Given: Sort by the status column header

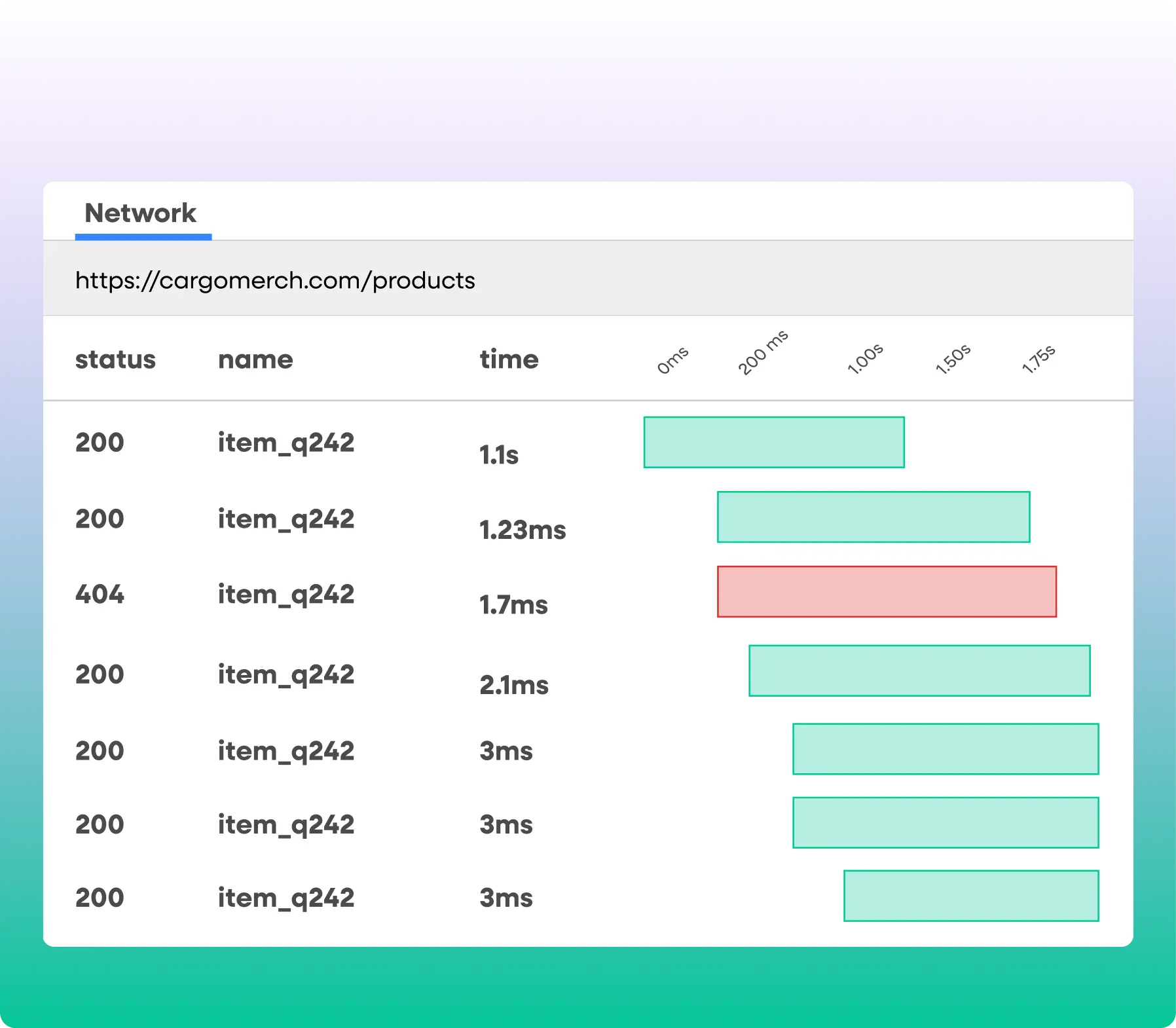Looking at the screenshot, I should [115, 359].
